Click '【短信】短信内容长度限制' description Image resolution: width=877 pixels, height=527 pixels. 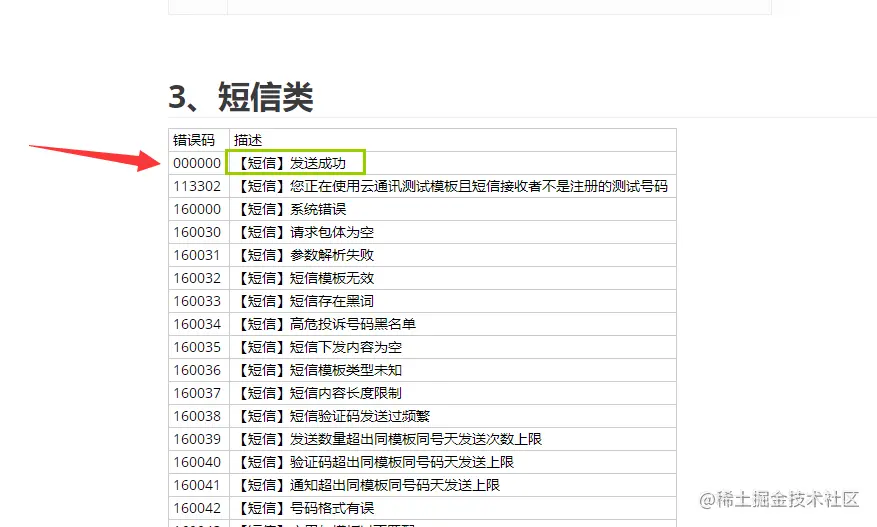coord(318,393)
